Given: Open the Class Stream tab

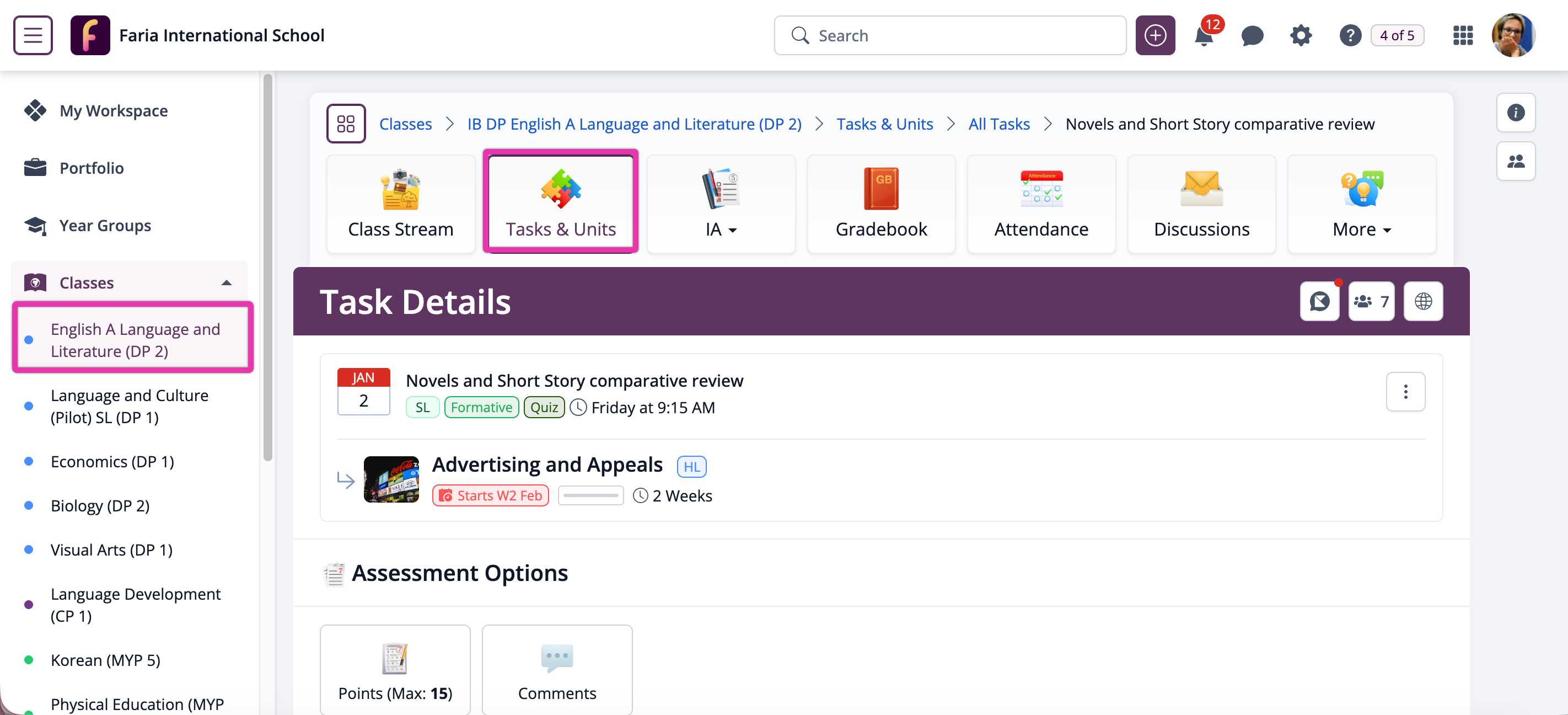Looking at the screenshot, I should (x=400, y=204).
